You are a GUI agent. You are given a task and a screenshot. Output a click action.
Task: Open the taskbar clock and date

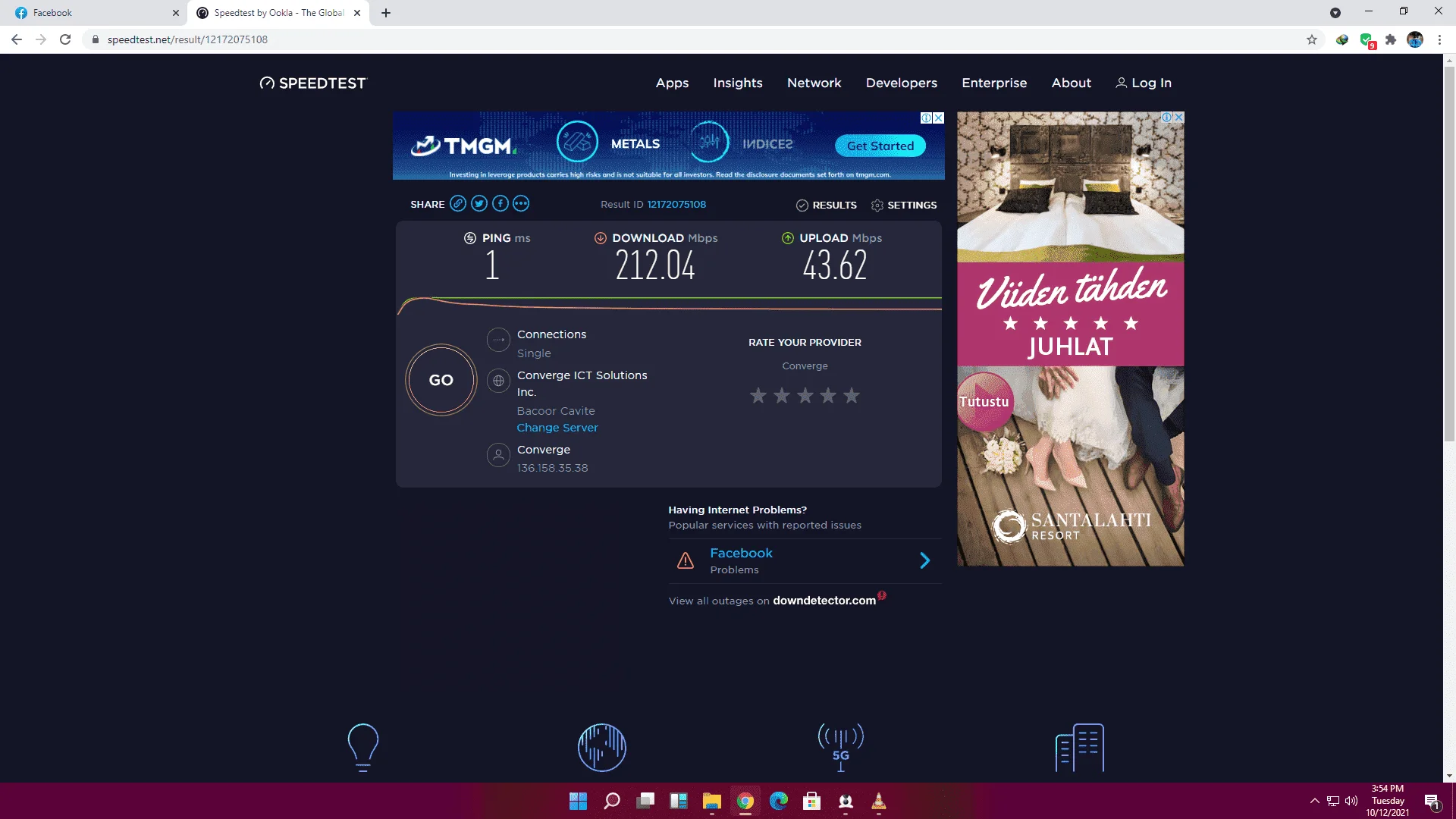(x=1388, y=801)
